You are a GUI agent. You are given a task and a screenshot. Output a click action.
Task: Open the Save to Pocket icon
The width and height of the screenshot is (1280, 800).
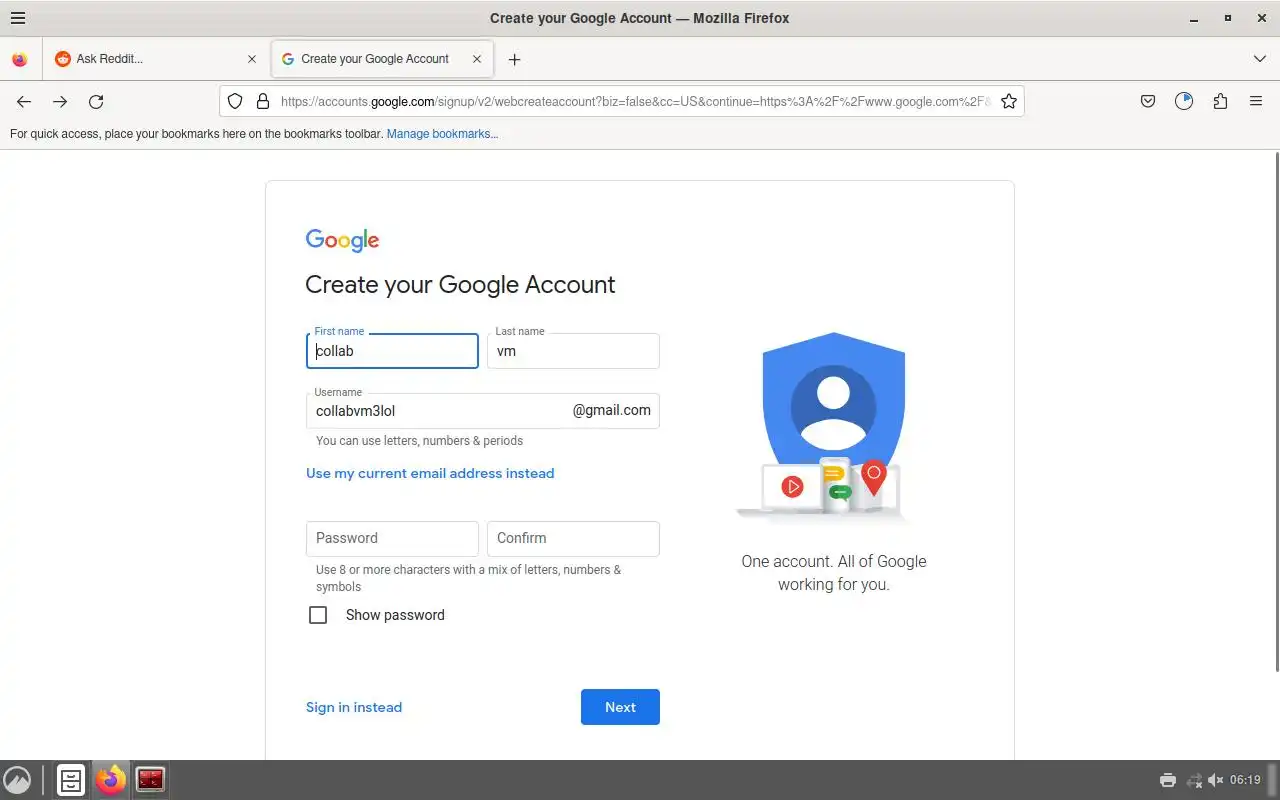click(x=1148, y=101)
